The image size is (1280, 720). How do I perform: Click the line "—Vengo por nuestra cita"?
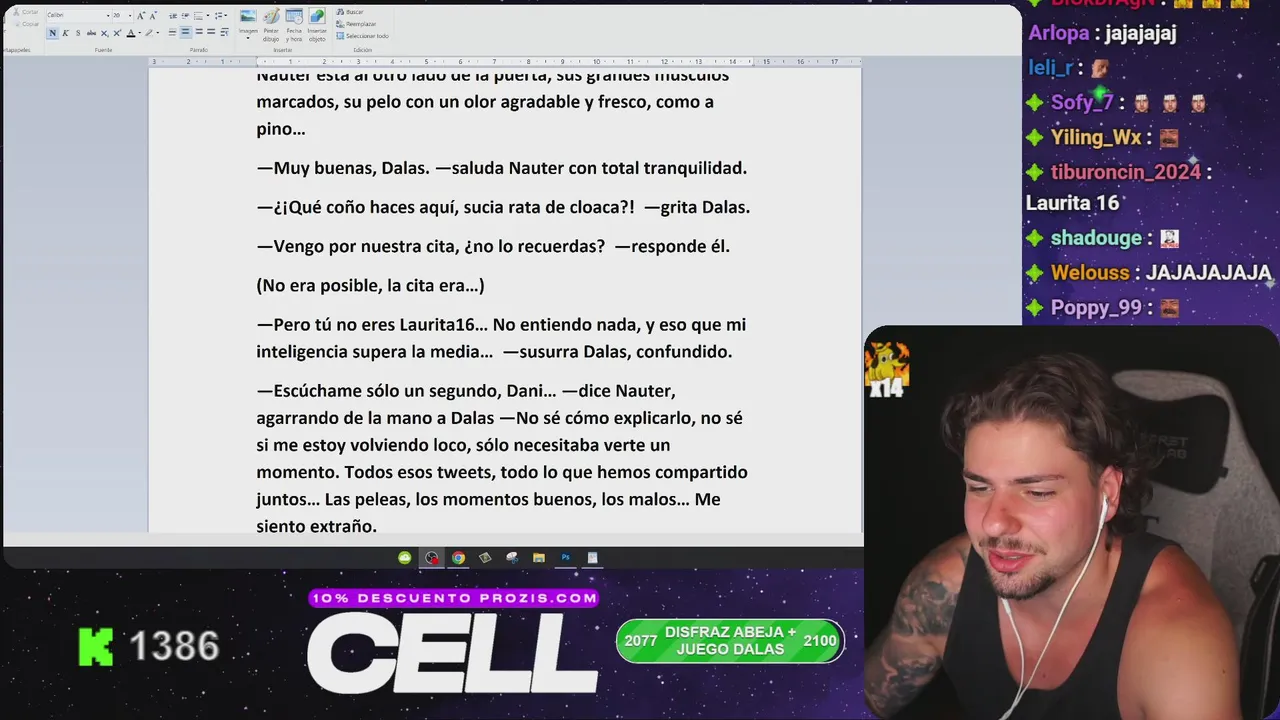(493, 246)
